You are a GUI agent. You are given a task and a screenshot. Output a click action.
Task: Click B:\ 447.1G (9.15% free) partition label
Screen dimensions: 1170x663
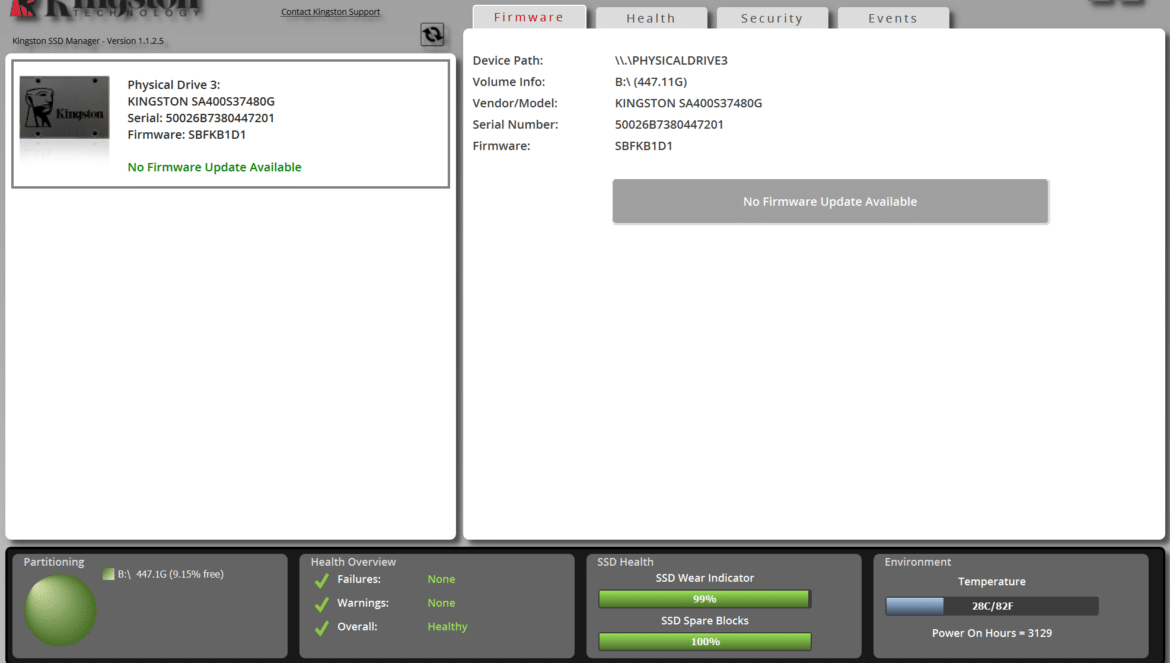click(x=170, y=574)
